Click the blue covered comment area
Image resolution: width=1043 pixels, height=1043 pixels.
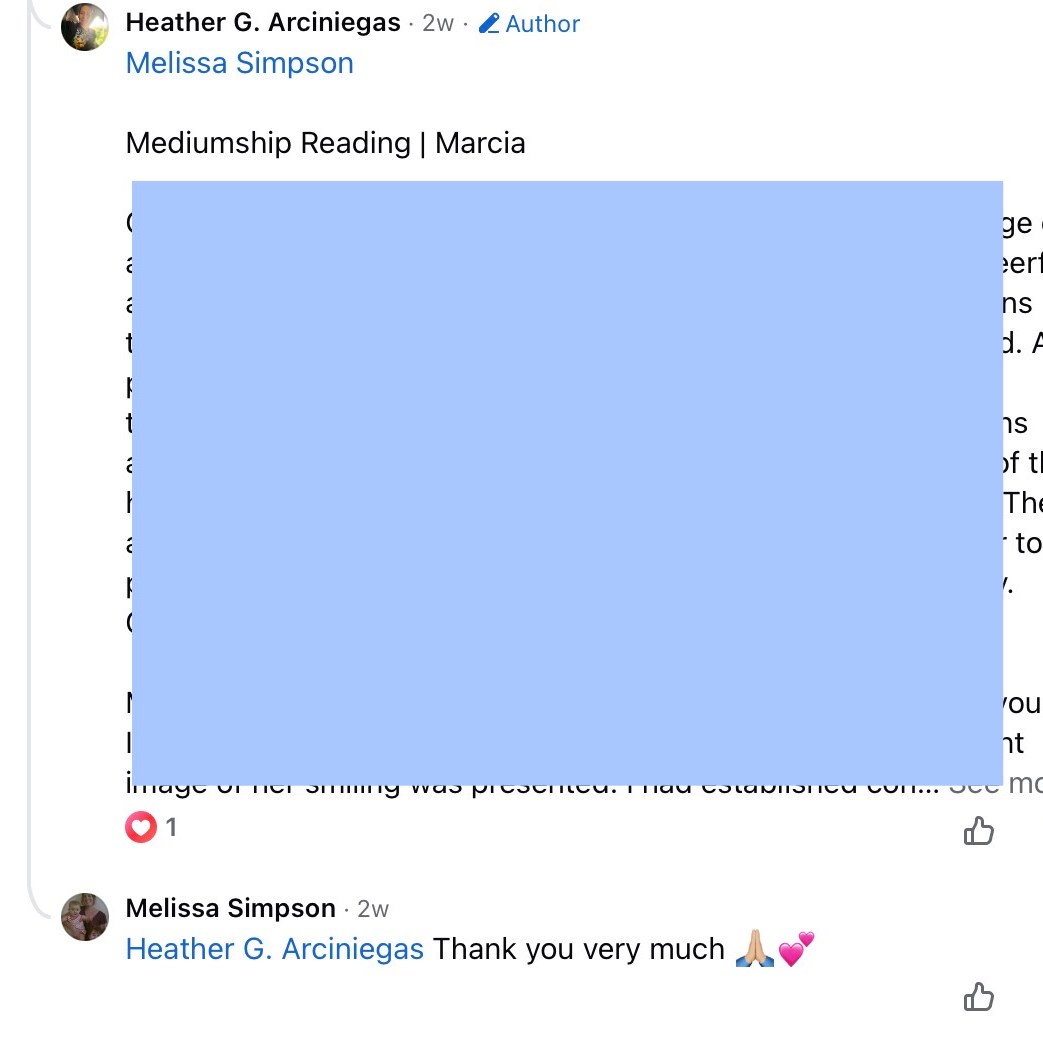pos(567,480)
